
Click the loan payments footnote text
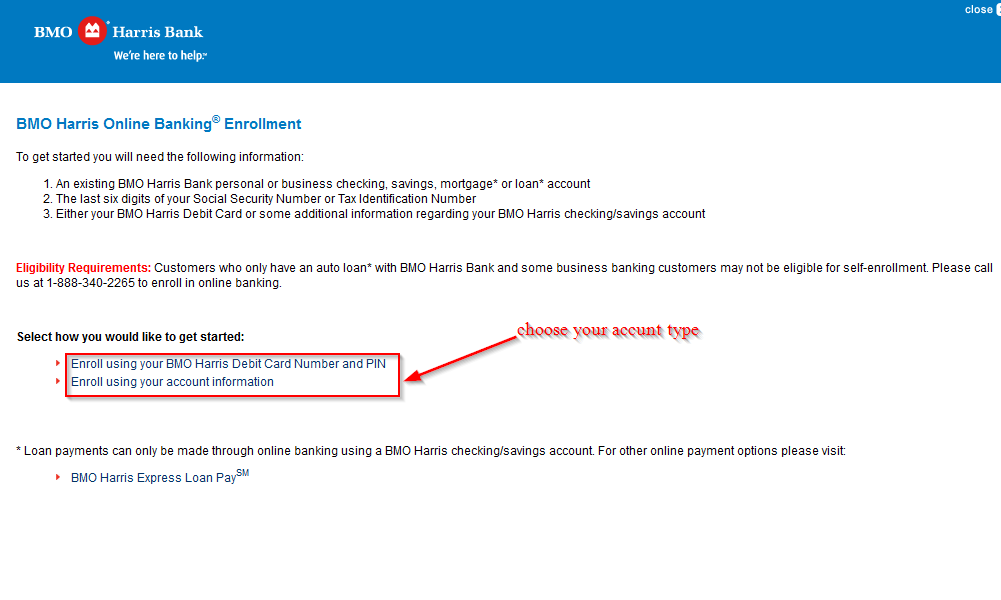(431, 451)
